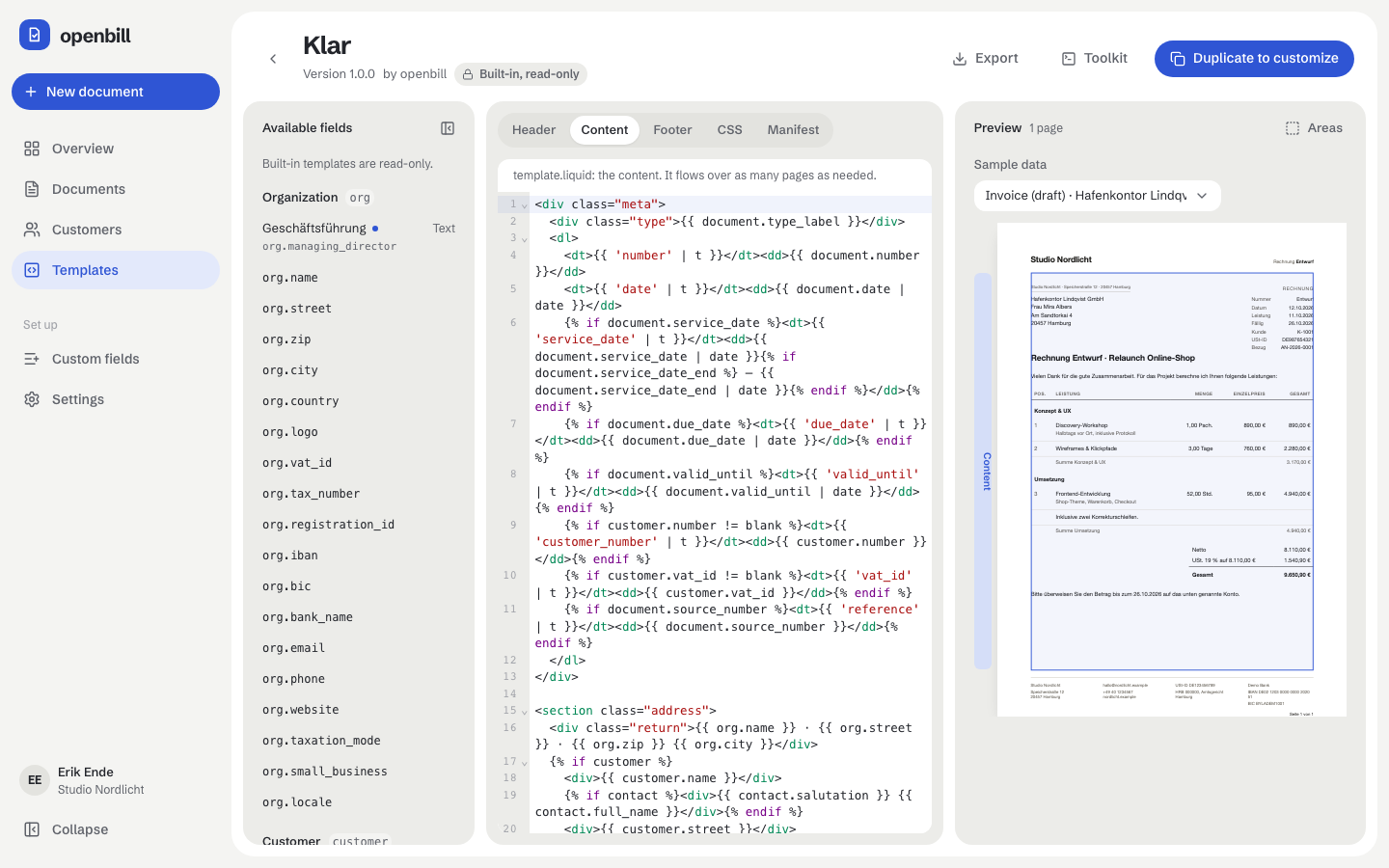Click Duplicate to customize
This screenshot has height=868, width=1389.
[1254, 59]
